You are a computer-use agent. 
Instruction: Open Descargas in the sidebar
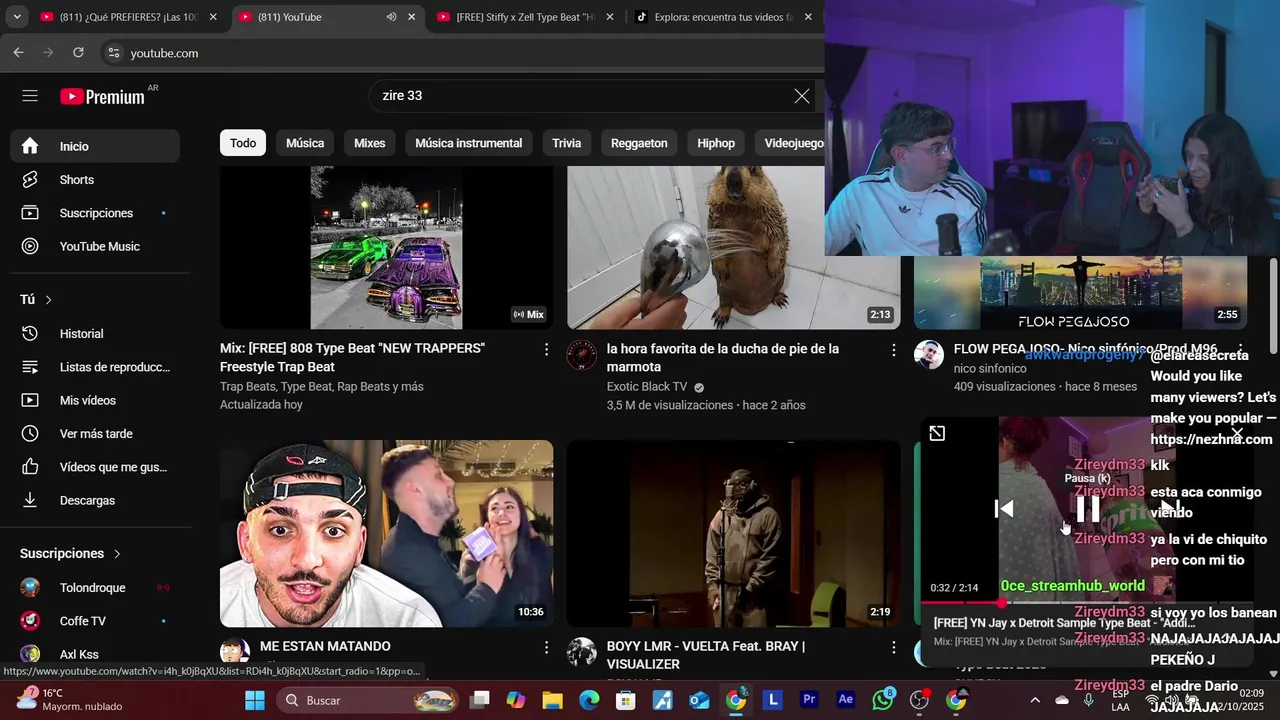point(96,500)
